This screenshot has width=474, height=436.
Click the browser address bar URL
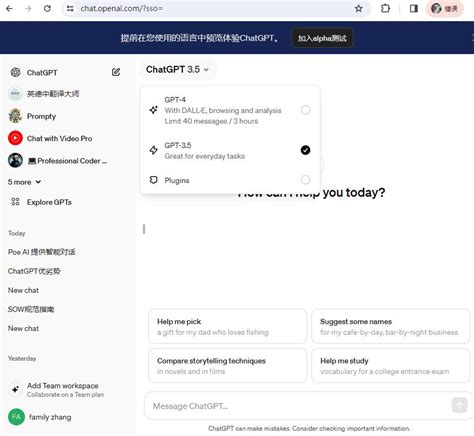[122, 8]
